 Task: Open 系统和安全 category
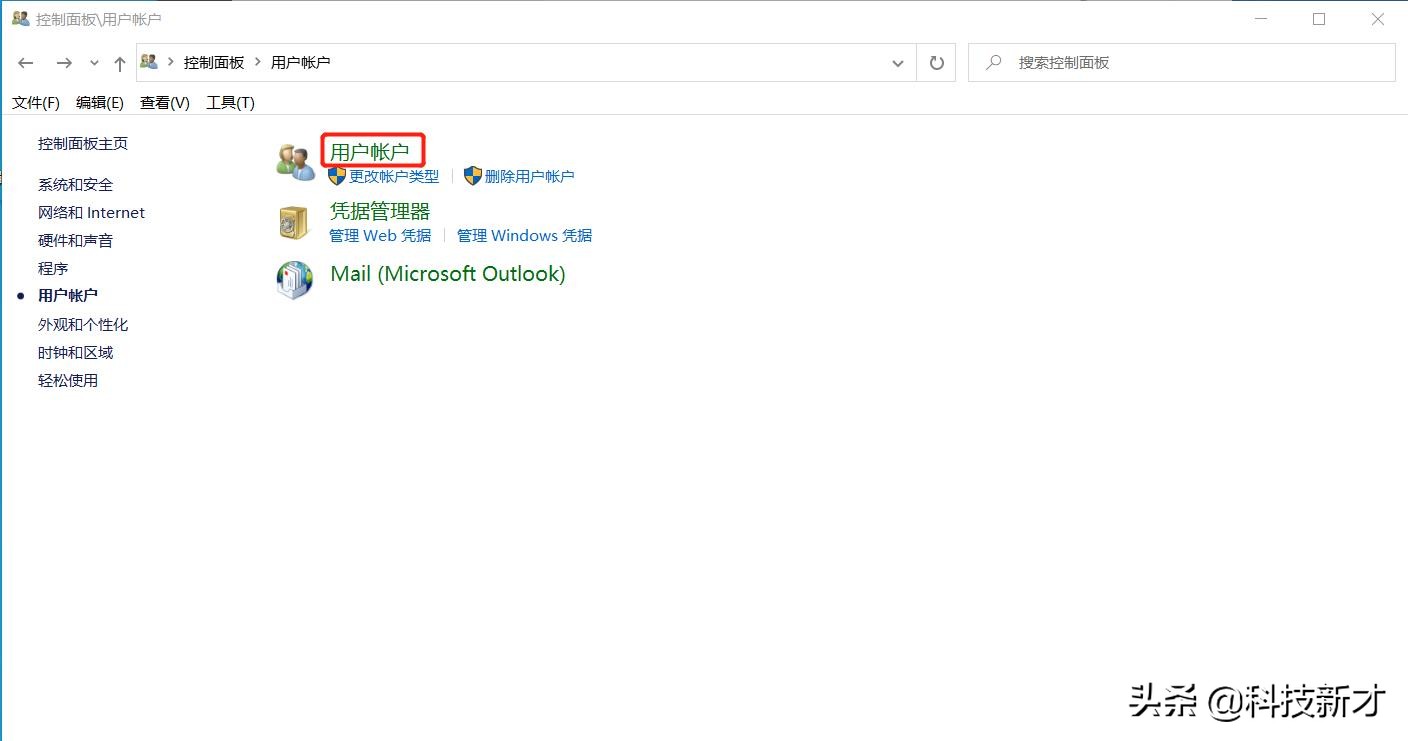tap(76, 184)
